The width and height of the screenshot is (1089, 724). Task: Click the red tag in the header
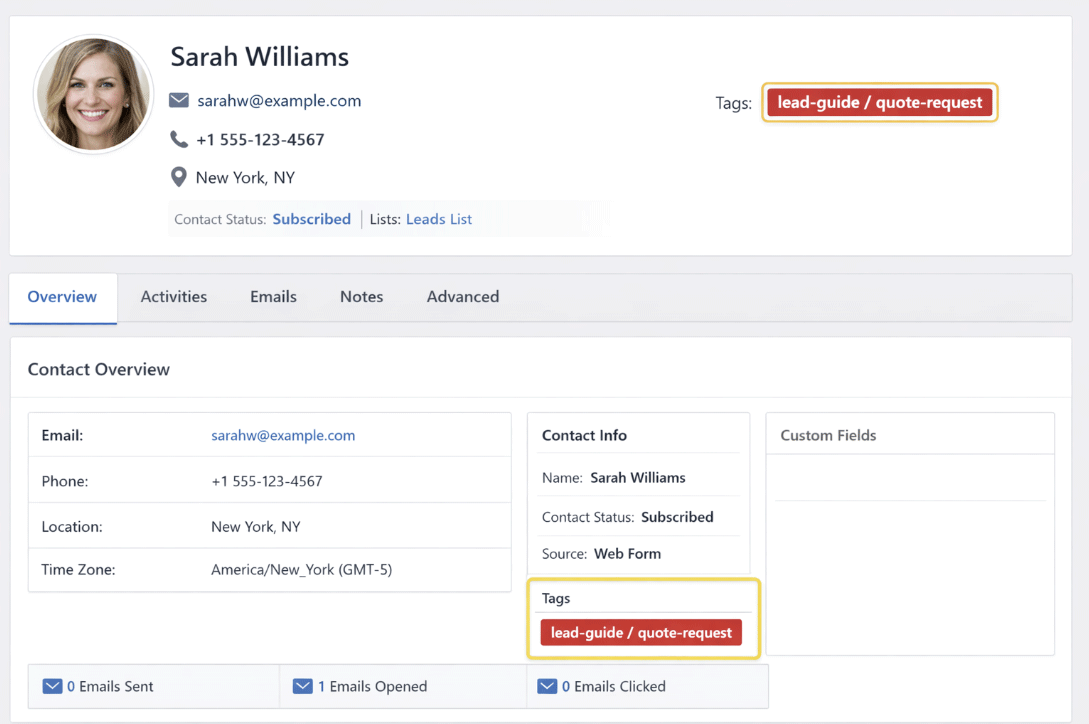click(x=880, y=102)
